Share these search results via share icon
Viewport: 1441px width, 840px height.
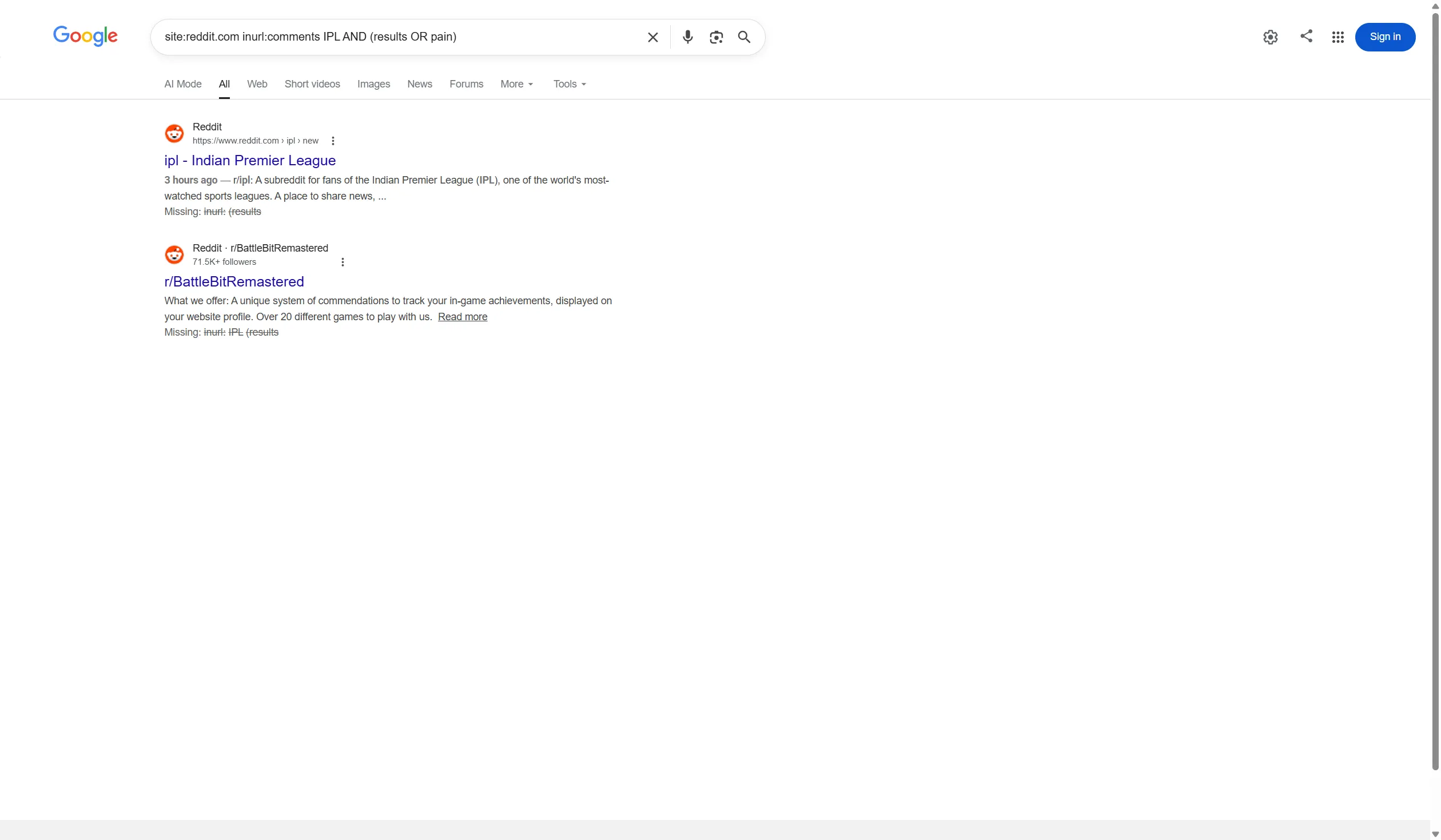click(x=1307, y=36)
